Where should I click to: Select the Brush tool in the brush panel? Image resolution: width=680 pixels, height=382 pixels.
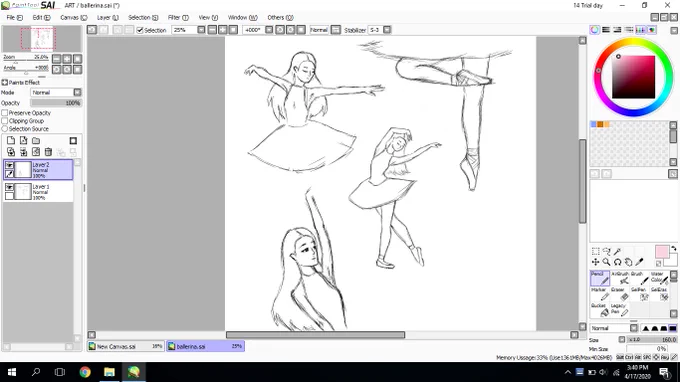coord(640,278)
